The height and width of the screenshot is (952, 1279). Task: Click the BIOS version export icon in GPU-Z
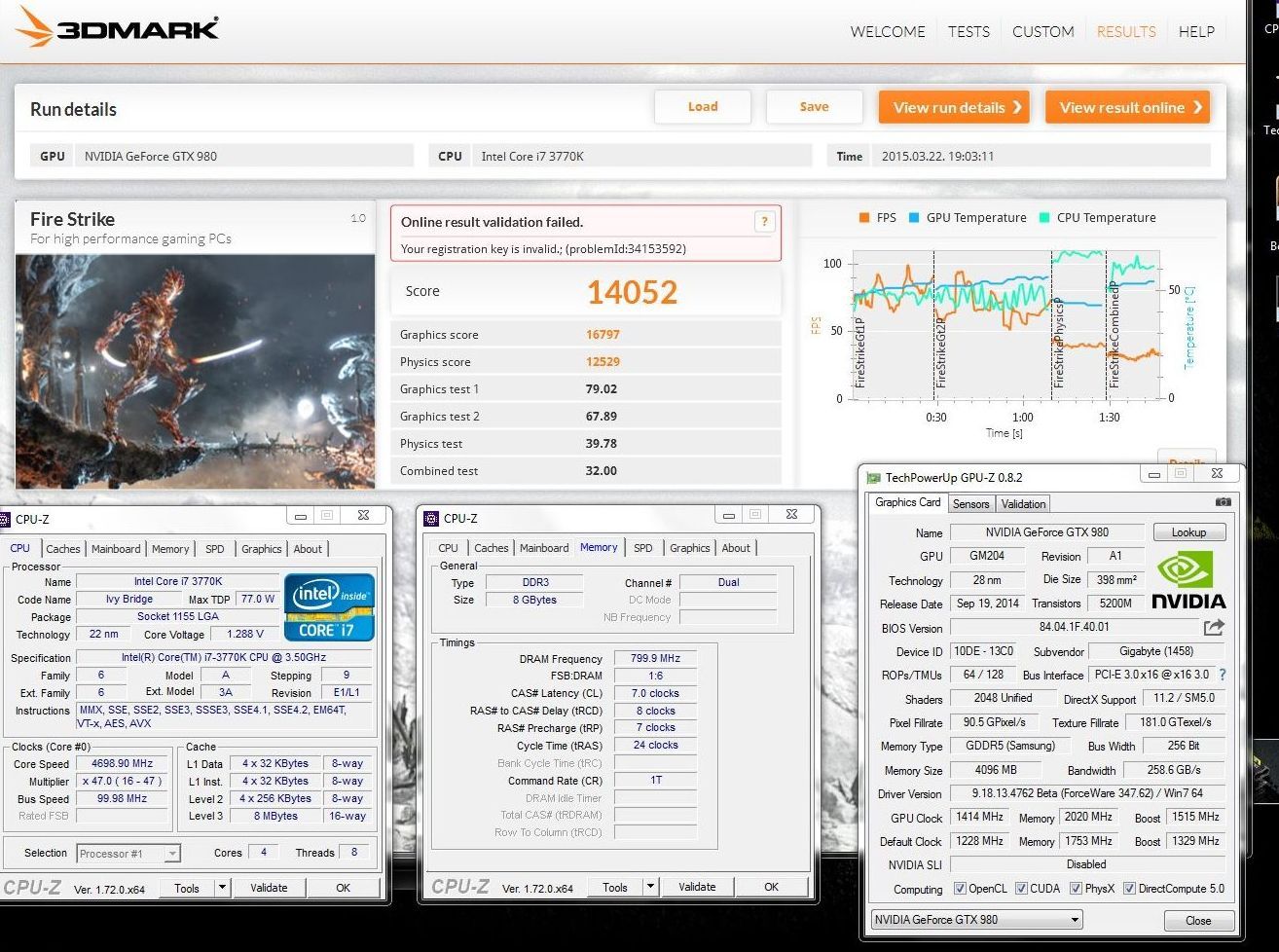coord(1214,628)
